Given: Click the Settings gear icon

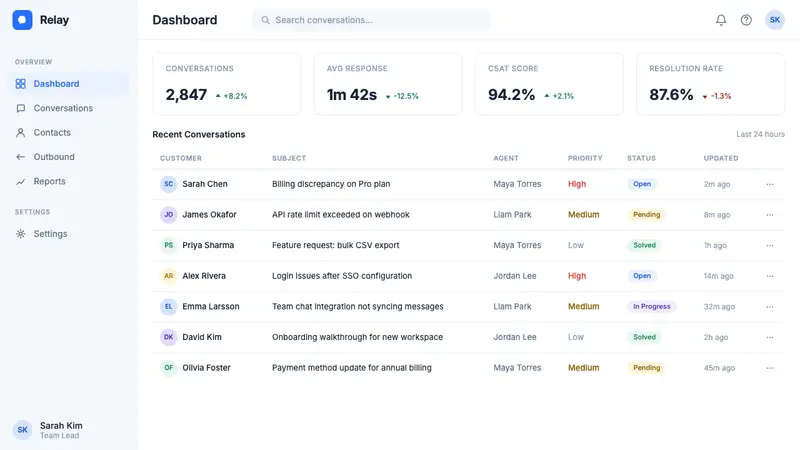Looking at the screenshot, I should [x=20, y=234].
